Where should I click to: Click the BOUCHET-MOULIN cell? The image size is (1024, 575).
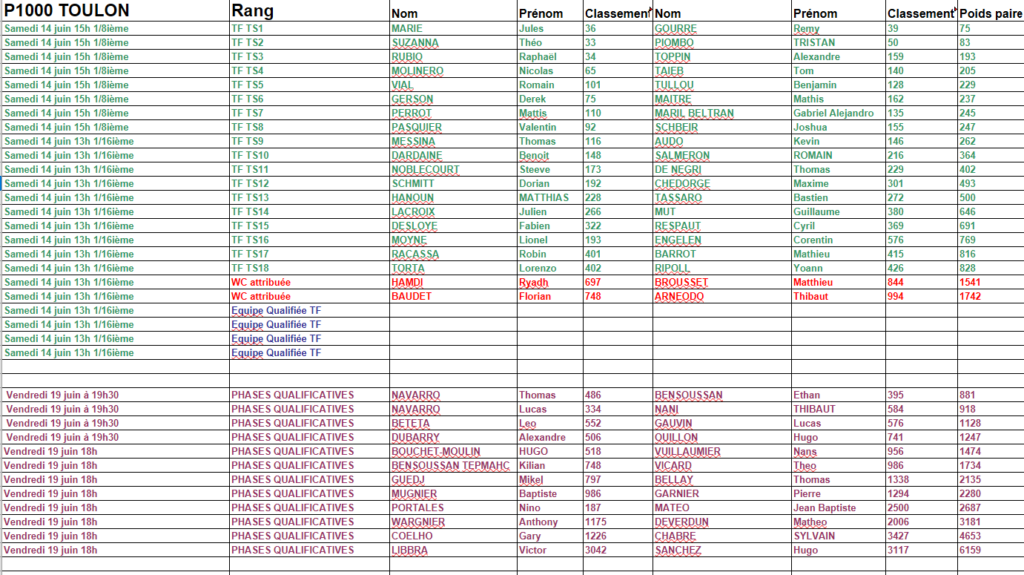pyautogui.click(x=453, y=452)
